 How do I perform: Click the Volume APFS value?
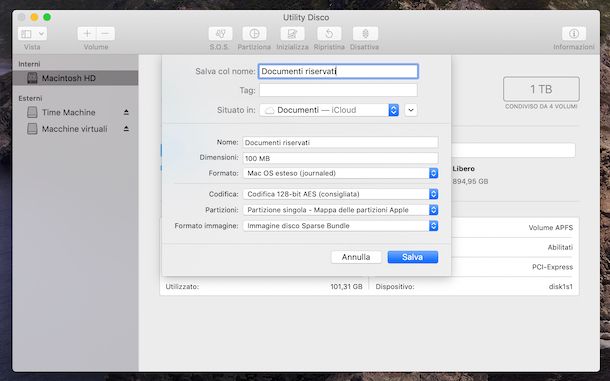(550, 228)
